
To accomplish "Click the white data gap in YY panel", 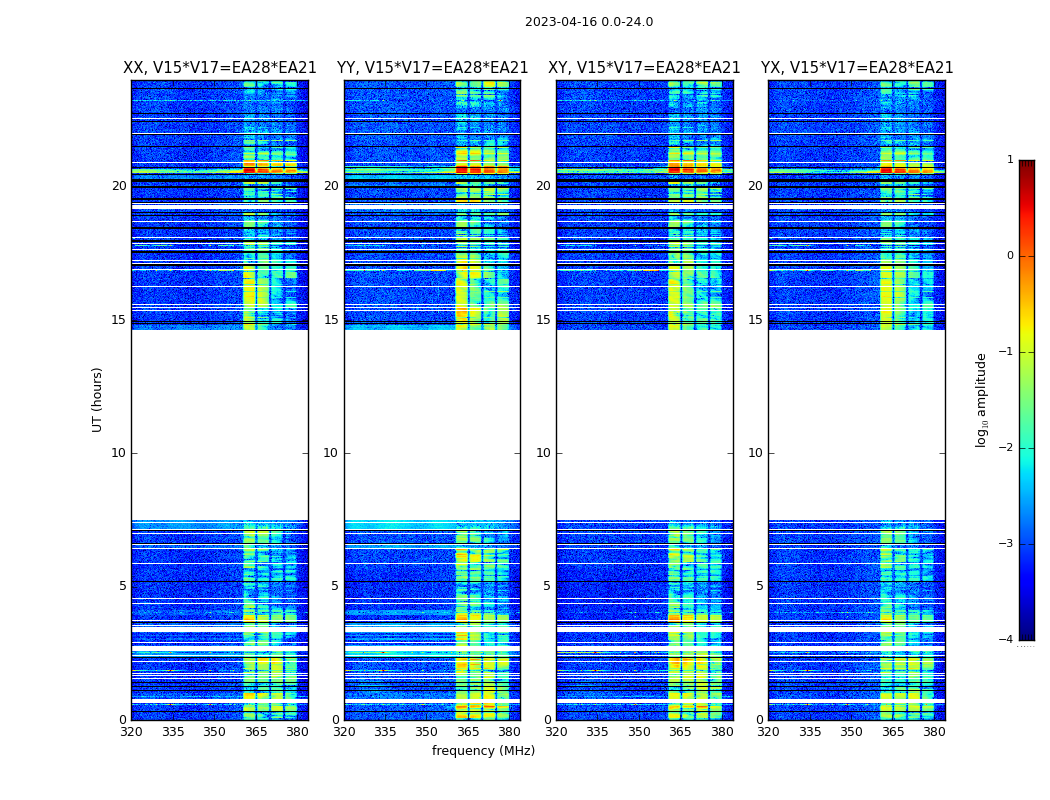I will pos(432,425).
